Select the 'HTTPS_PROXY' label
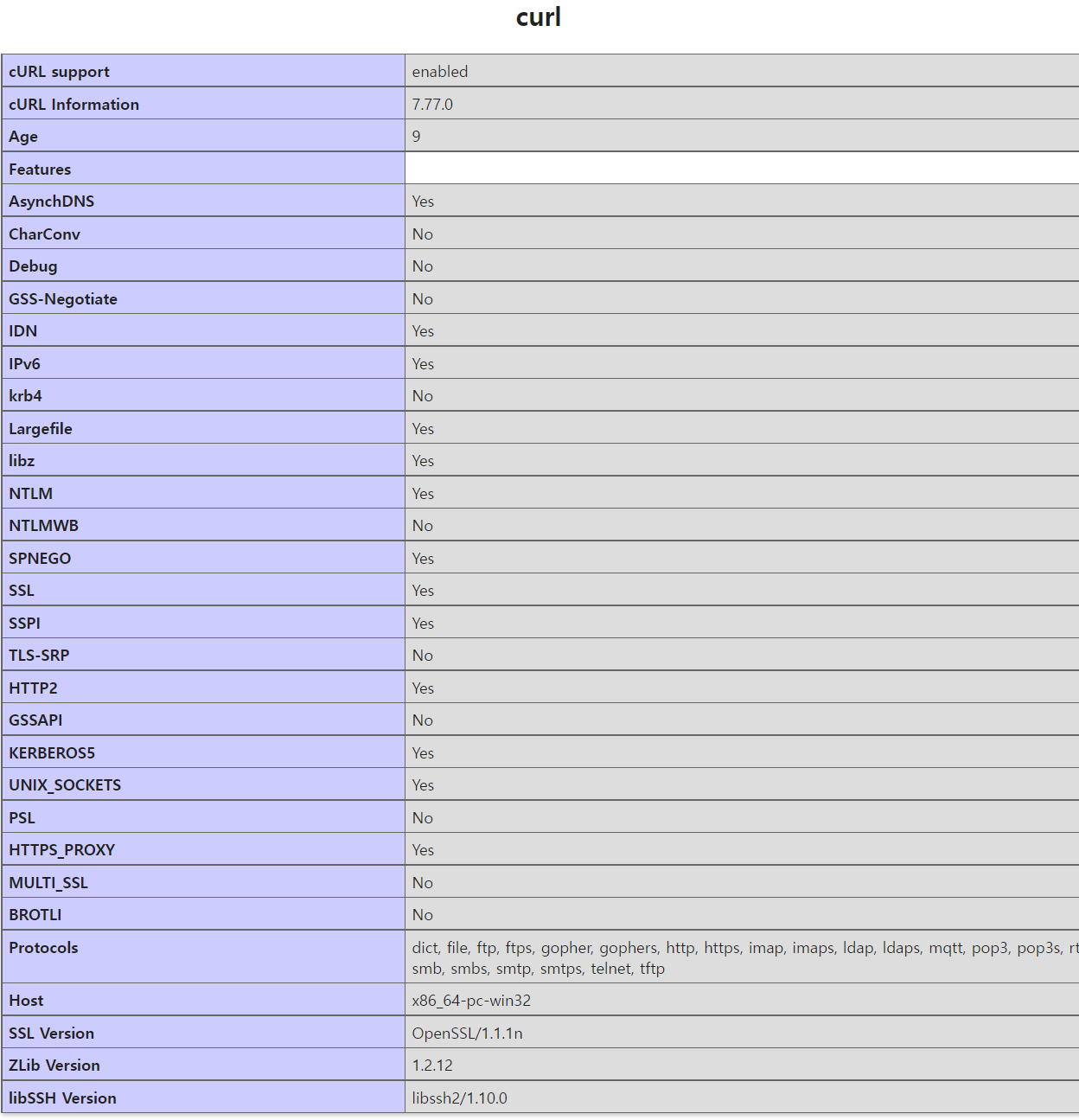The image size is (1079, 1120). (61, 850)
